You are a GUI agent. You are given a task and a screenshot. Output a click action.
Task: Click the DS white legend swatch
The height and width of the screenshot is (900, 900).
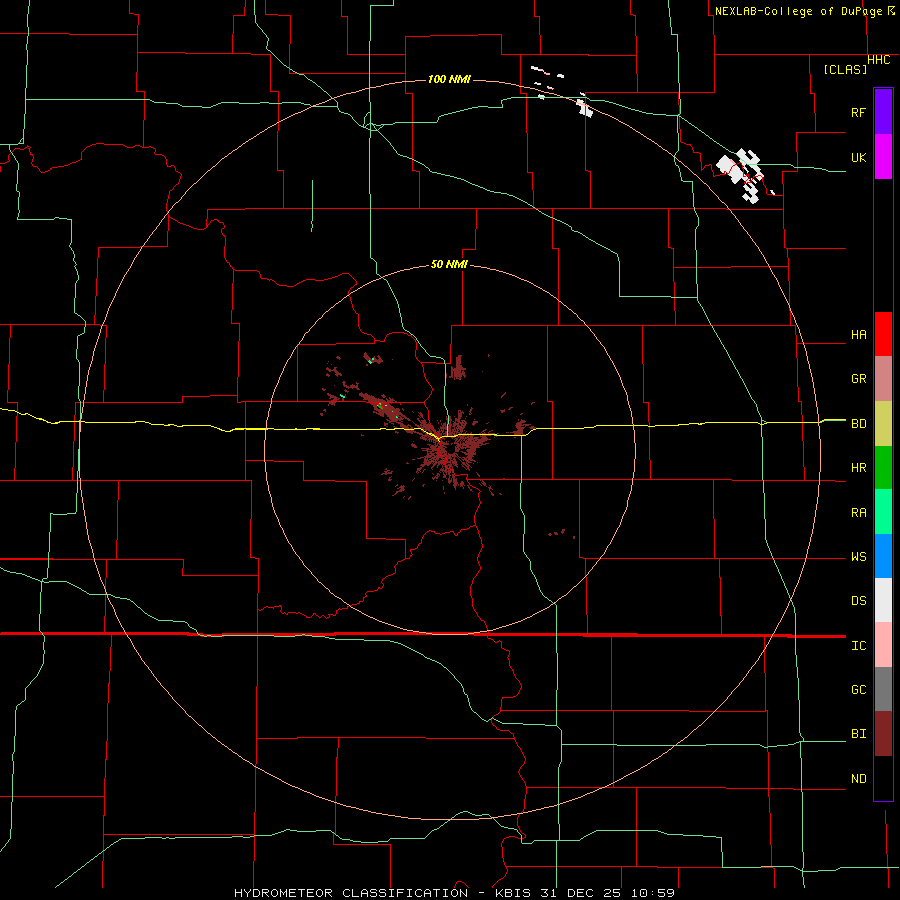pos(883,600)
